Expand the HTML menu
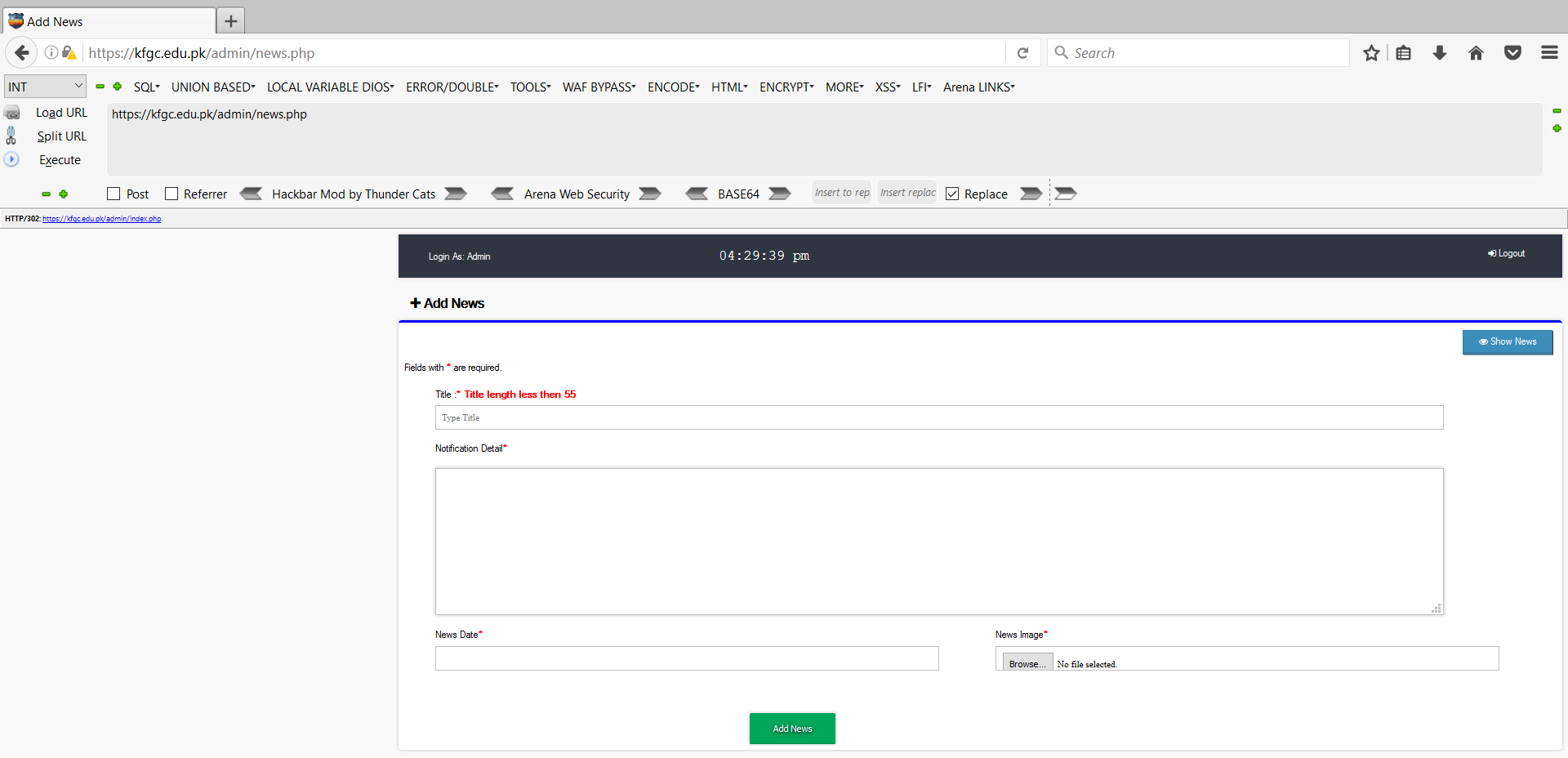 pyautogui.click(x=729, y=87)
